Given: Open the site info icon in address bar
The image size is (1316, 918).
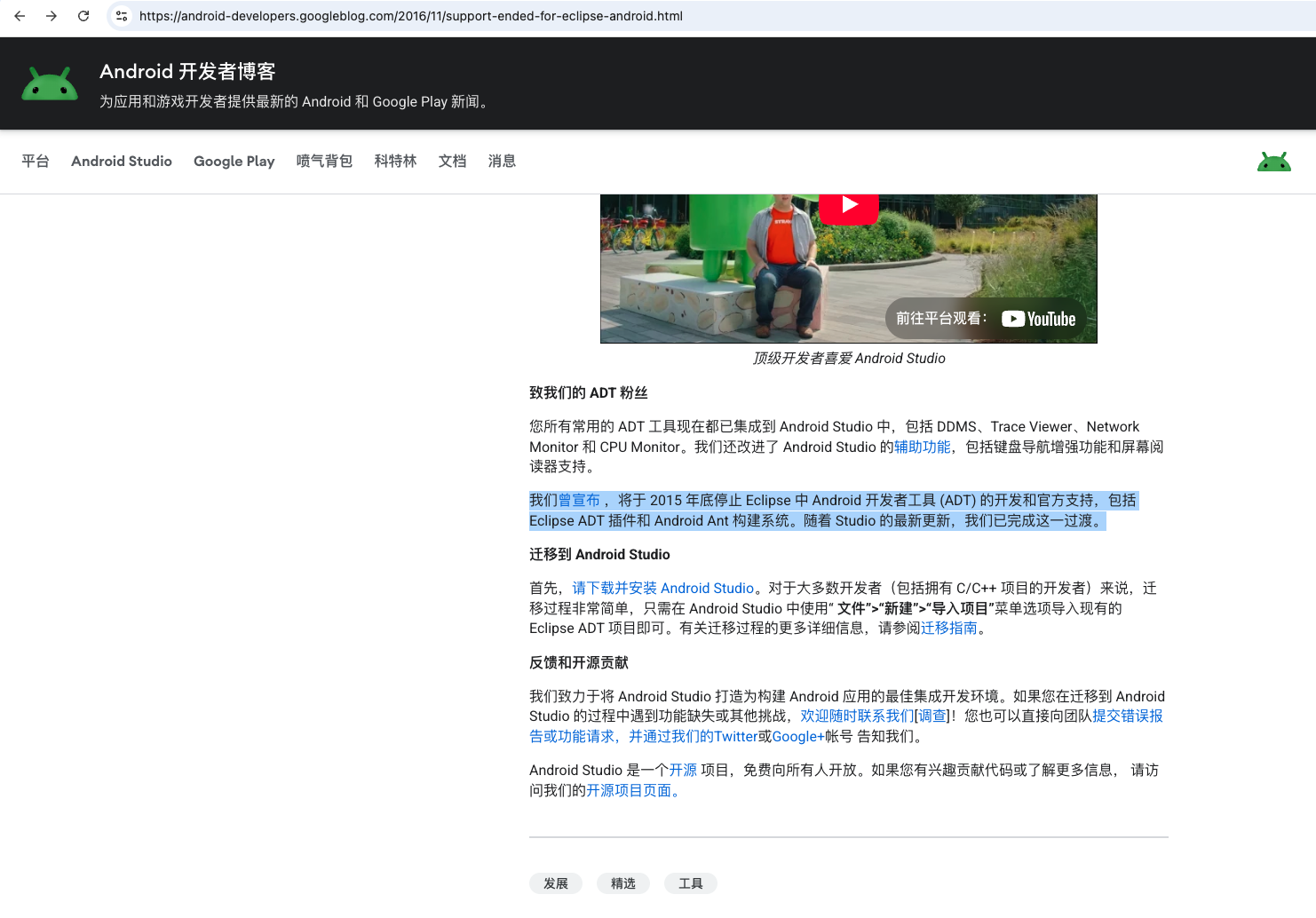Looking at the screenshot, I should point(122,16).
